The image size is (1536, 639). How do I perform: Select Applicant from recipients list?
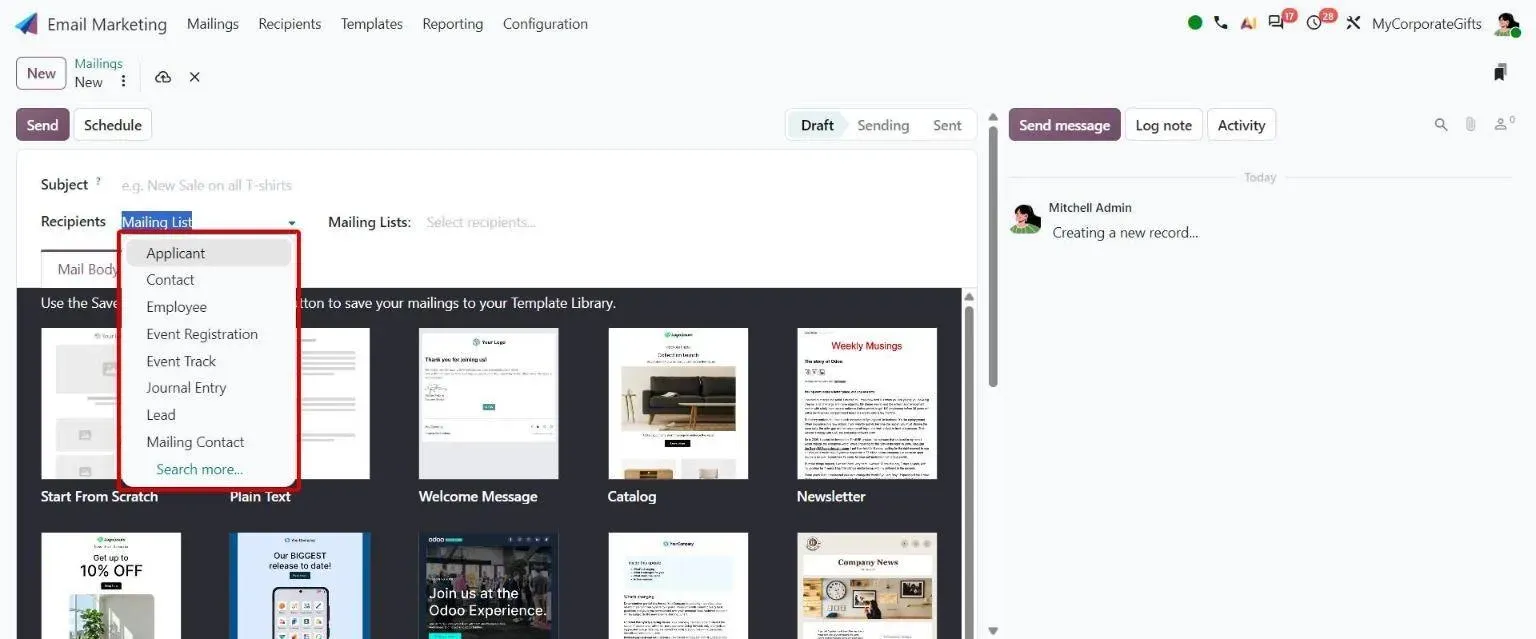[208, 253]
